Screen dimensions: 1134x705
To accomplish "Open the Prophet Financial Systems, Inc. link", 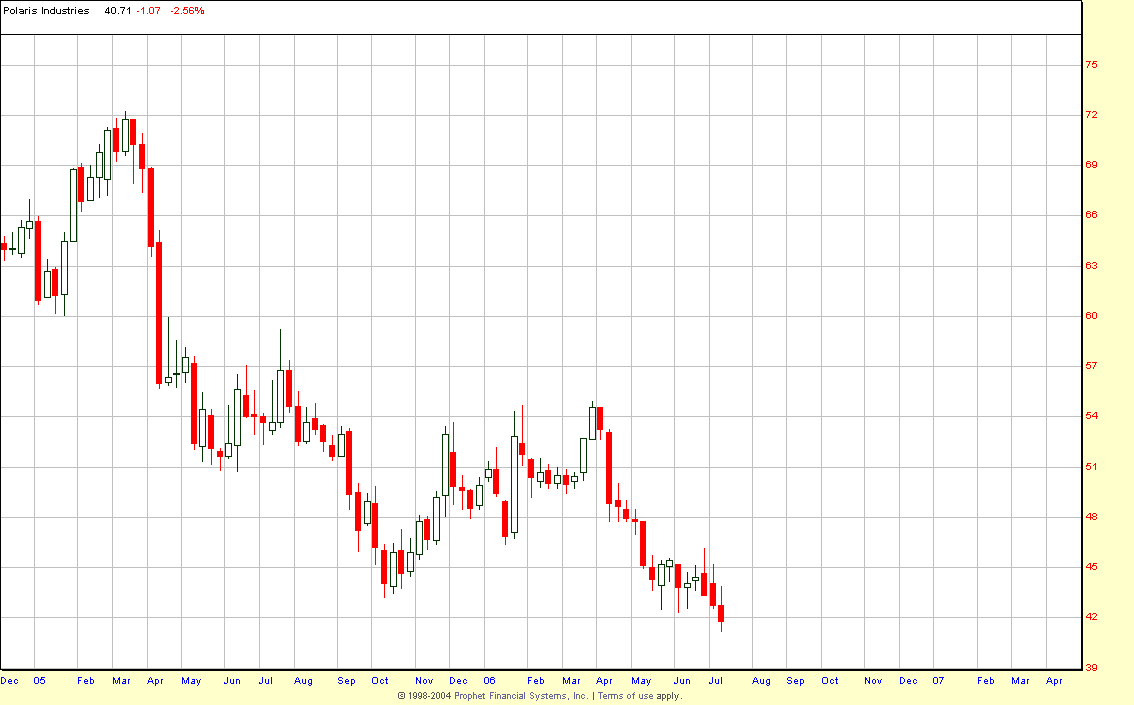I will [x=521, y=696].
